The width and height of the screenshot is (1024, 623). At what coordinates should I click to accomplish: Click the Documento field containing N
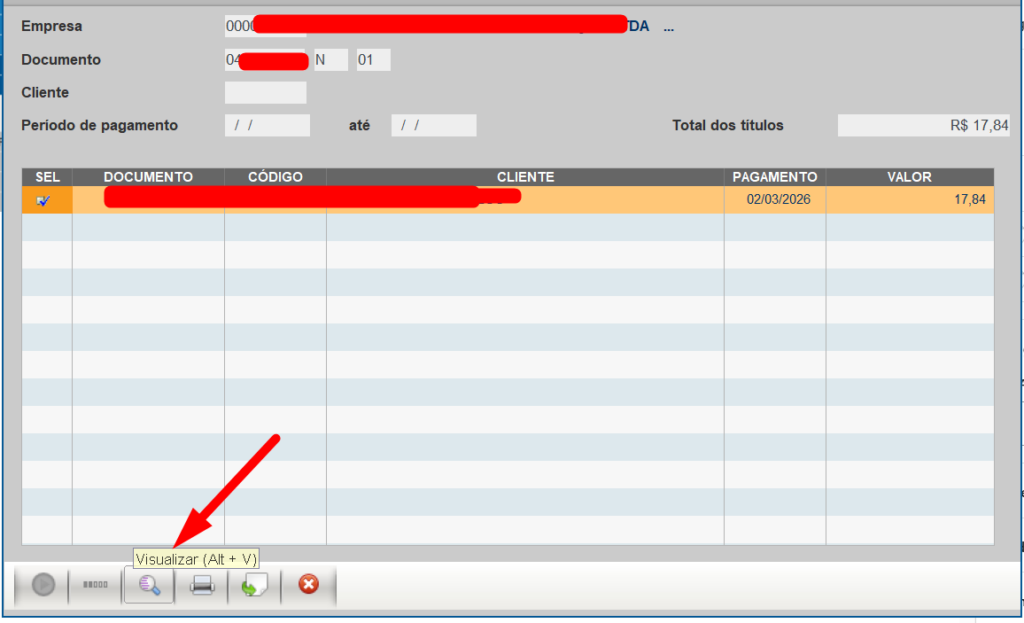click(330, 60)
